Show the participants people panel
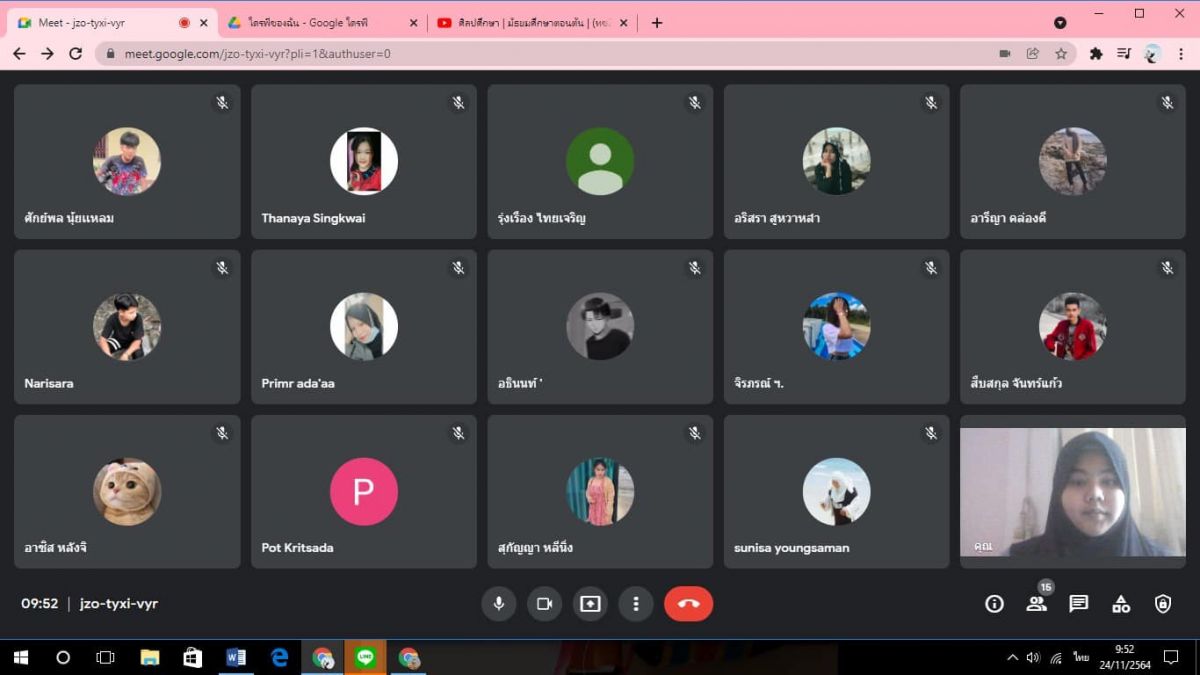This screenshot has height=675, width=1200. 1036,604
